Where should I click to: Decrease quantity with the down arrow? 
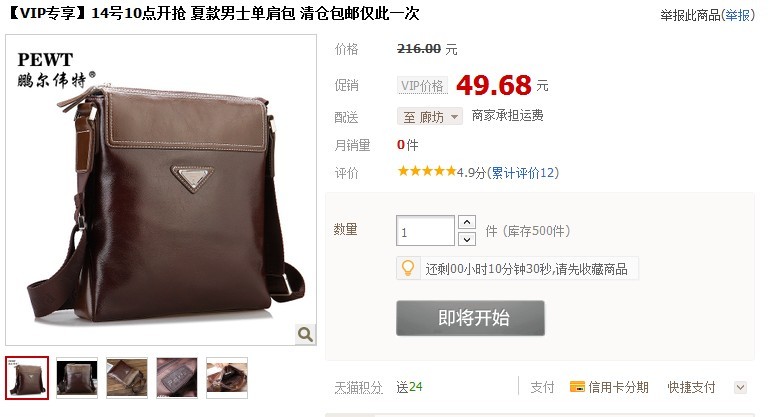(x=467, y=239)
